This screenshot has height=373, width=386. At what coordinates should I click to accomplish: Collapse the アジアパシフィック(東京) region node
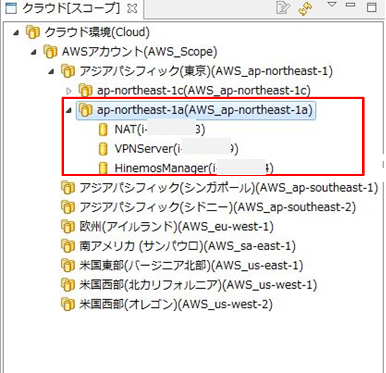(x=51, y=72)
